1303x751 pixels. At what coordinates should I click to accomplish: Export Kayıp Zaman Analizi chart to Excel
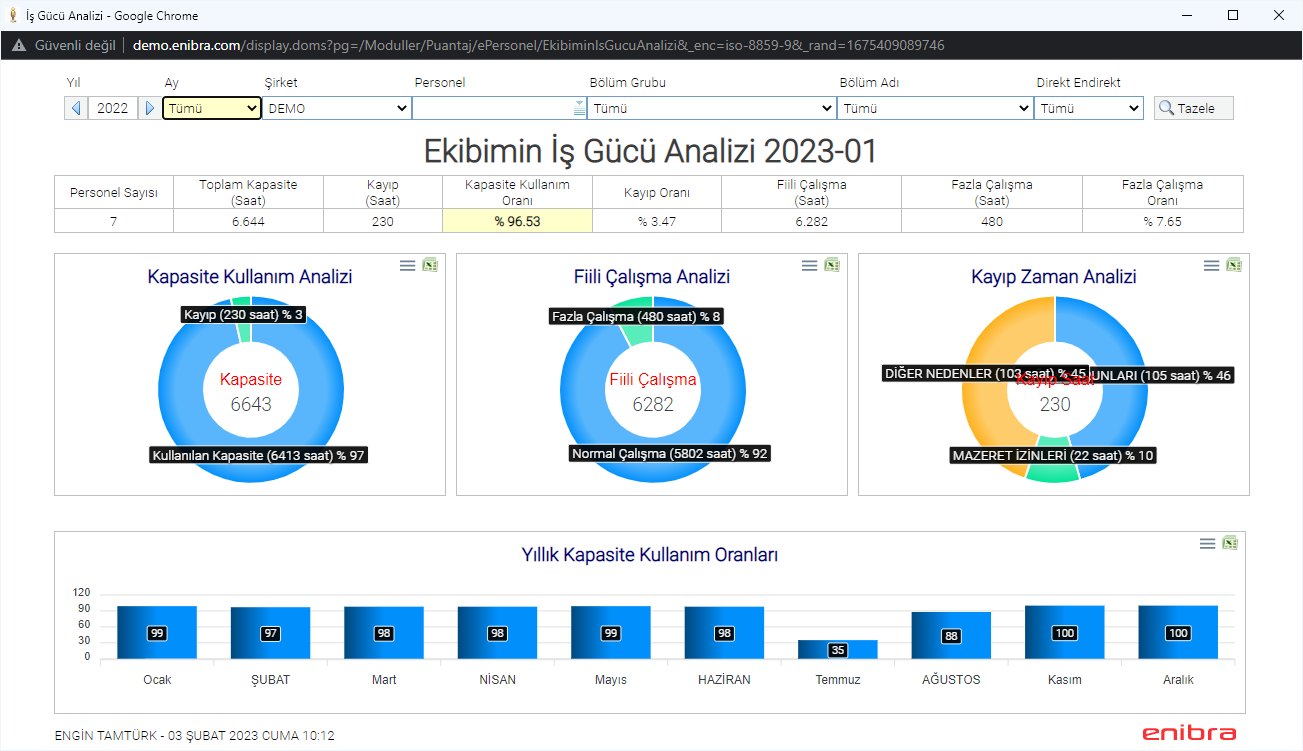point(1234,265)
